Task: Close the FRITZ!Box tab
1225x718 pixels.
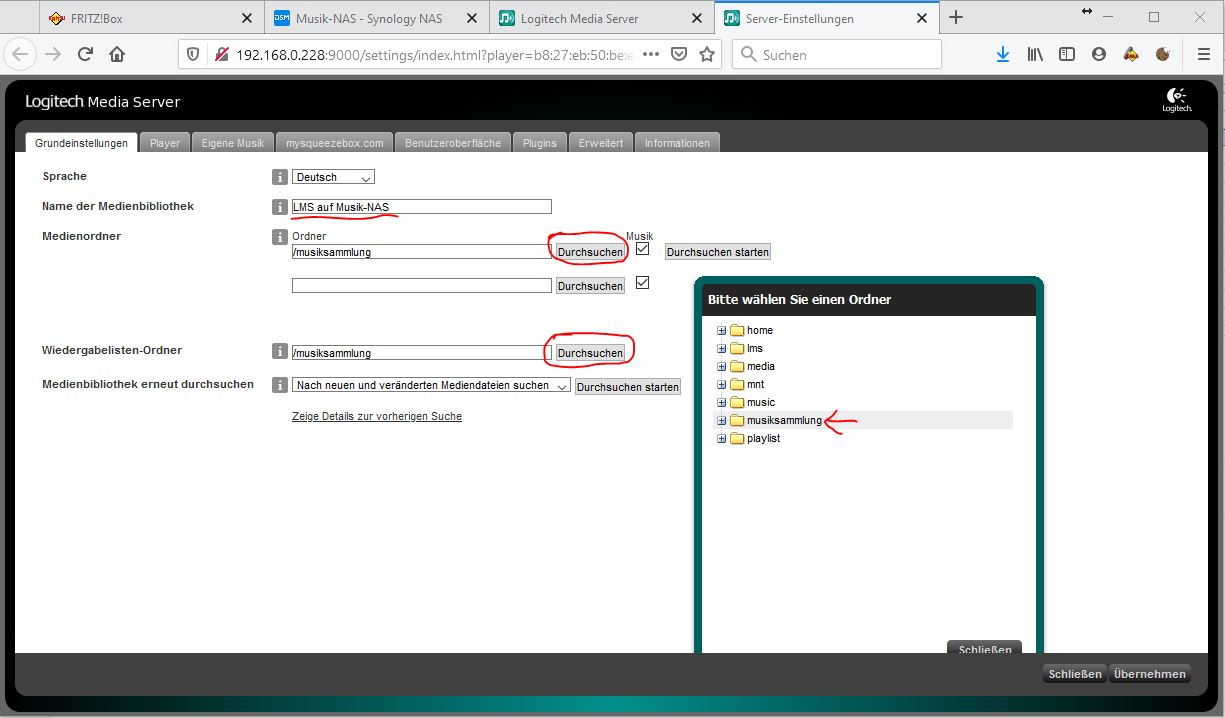Action: point(247,18)
